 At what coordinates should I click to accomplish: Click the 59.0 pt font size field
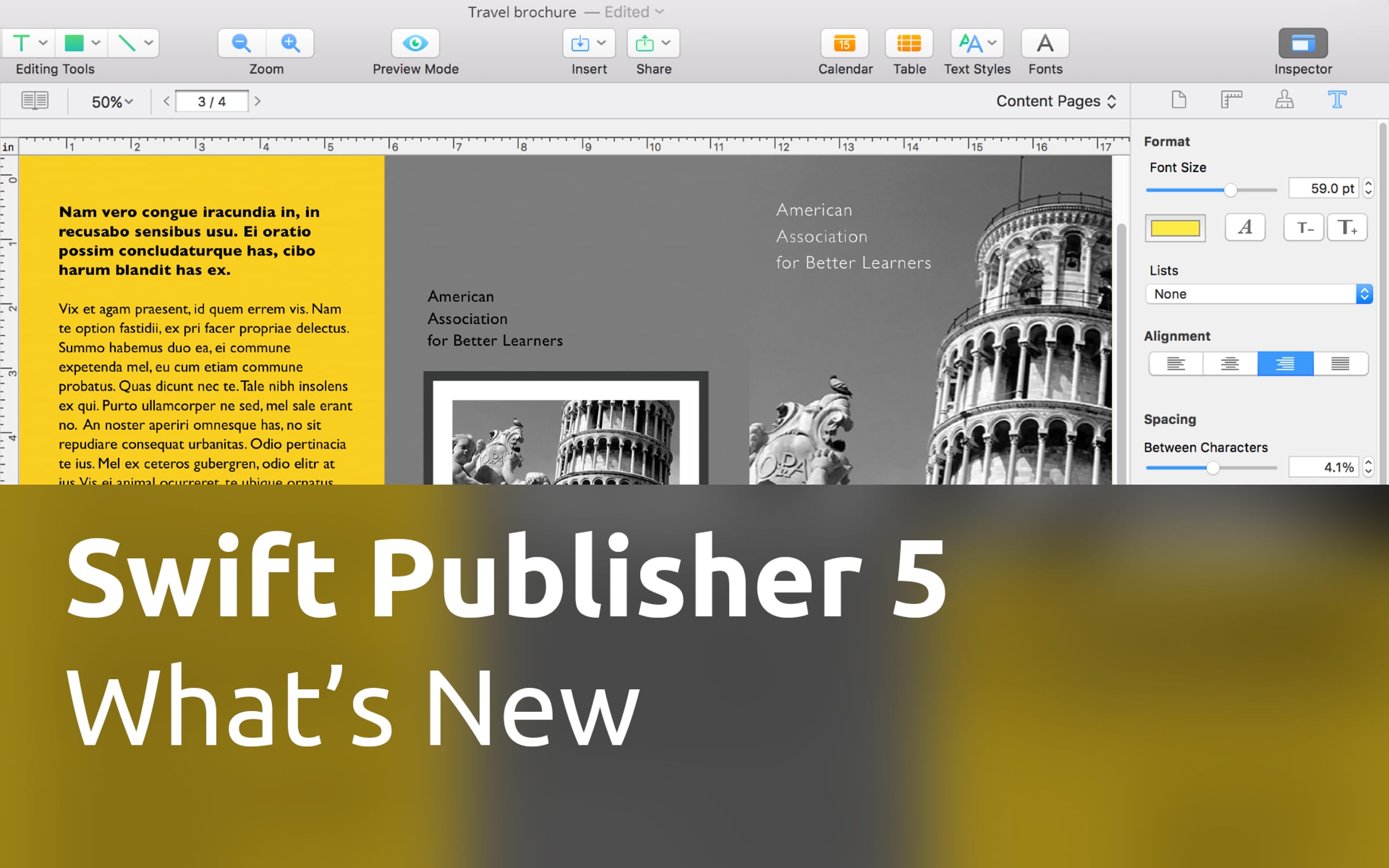point(1323,189)
